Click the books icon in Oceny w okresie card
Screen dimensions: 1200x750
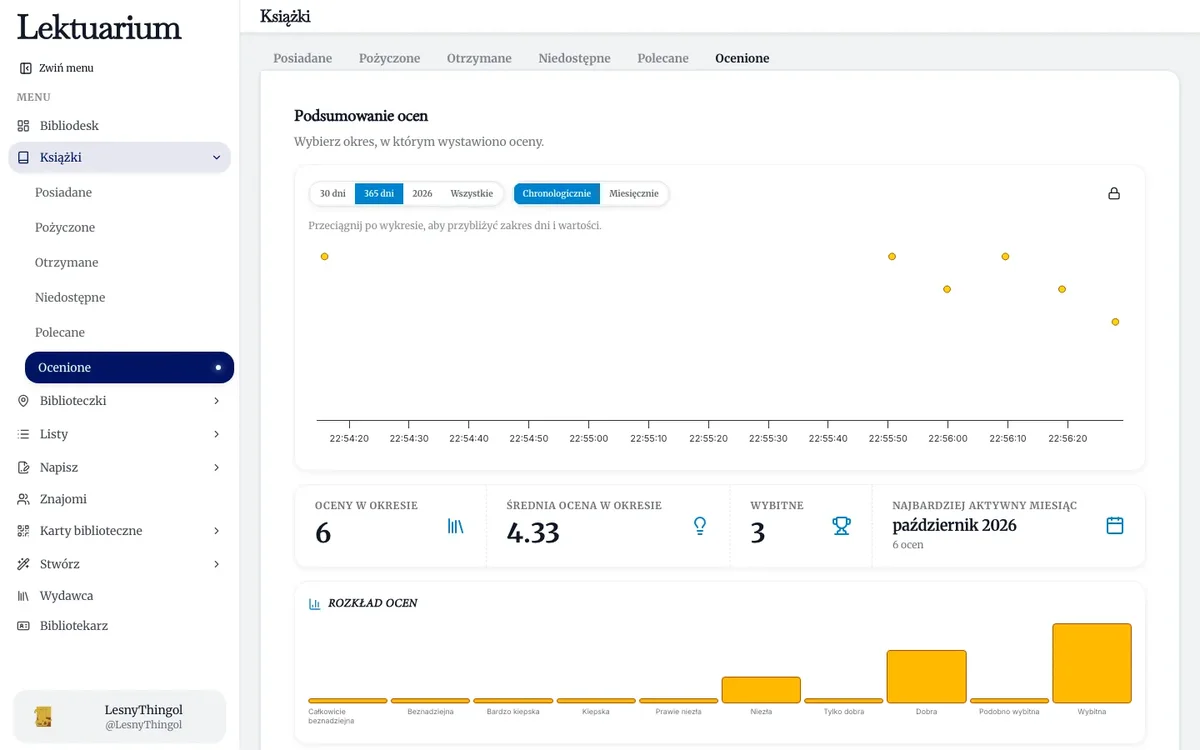point(456,526)
